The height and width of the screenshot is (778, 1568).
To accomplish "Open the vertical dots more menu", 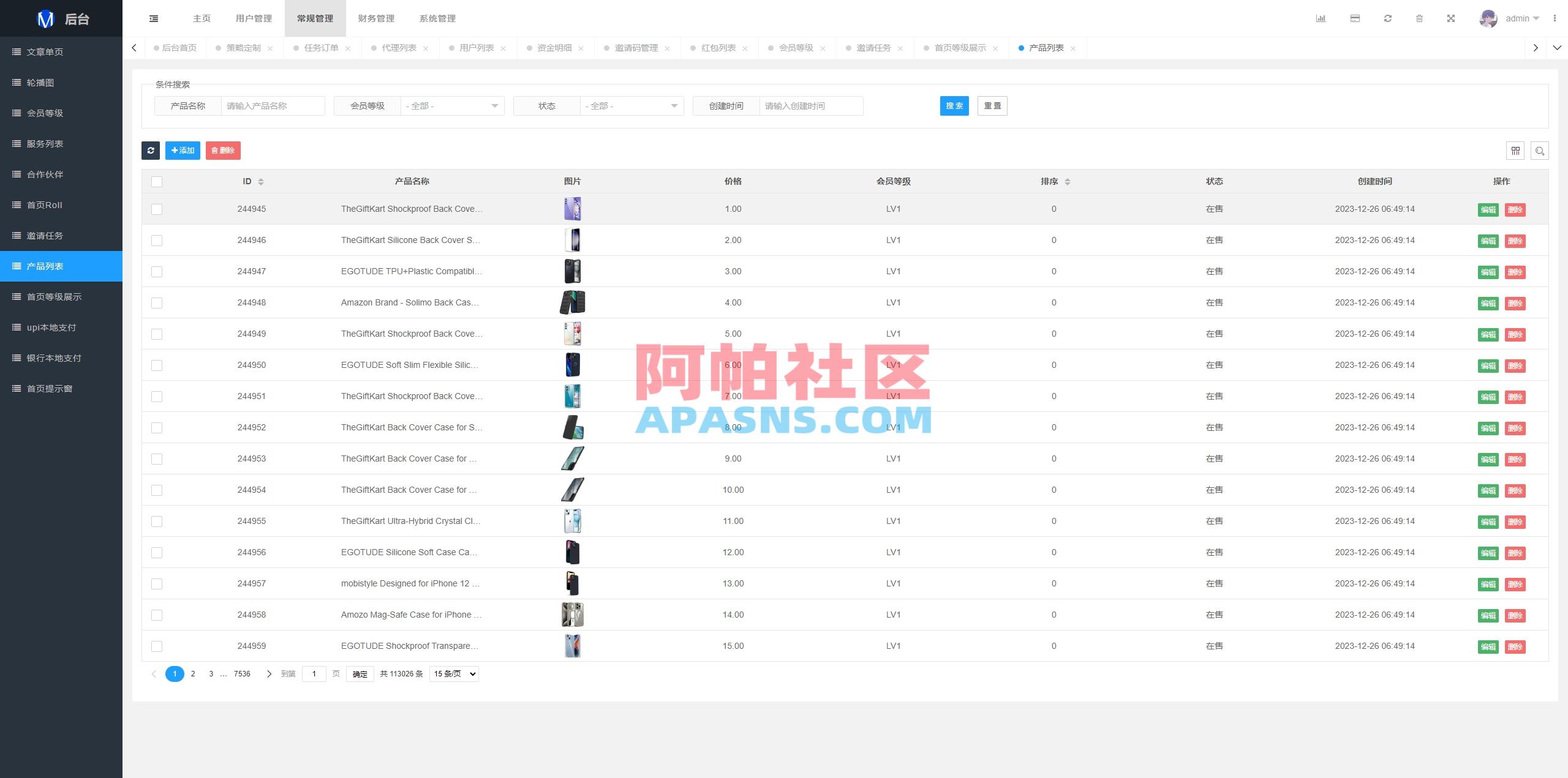I will click(1555, 18).
